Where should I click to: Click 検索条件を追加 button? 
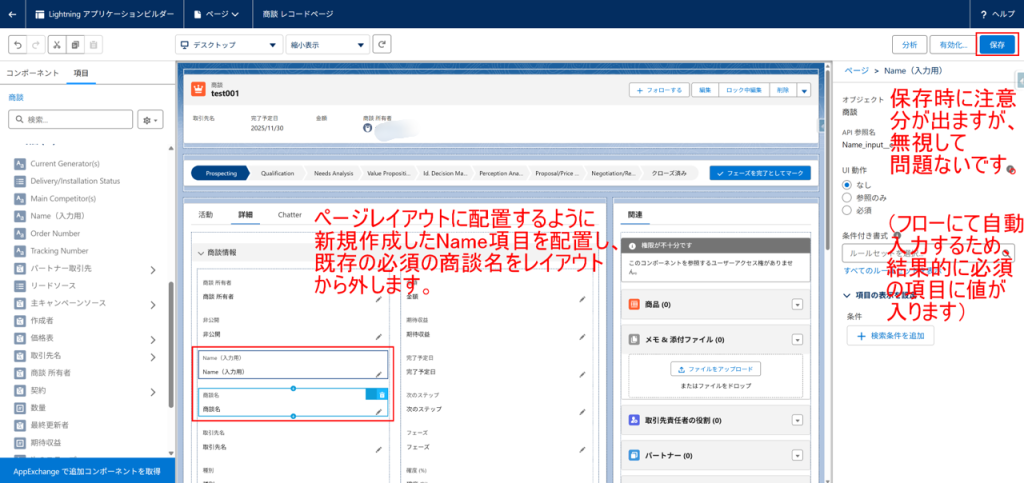coord(890,335)
